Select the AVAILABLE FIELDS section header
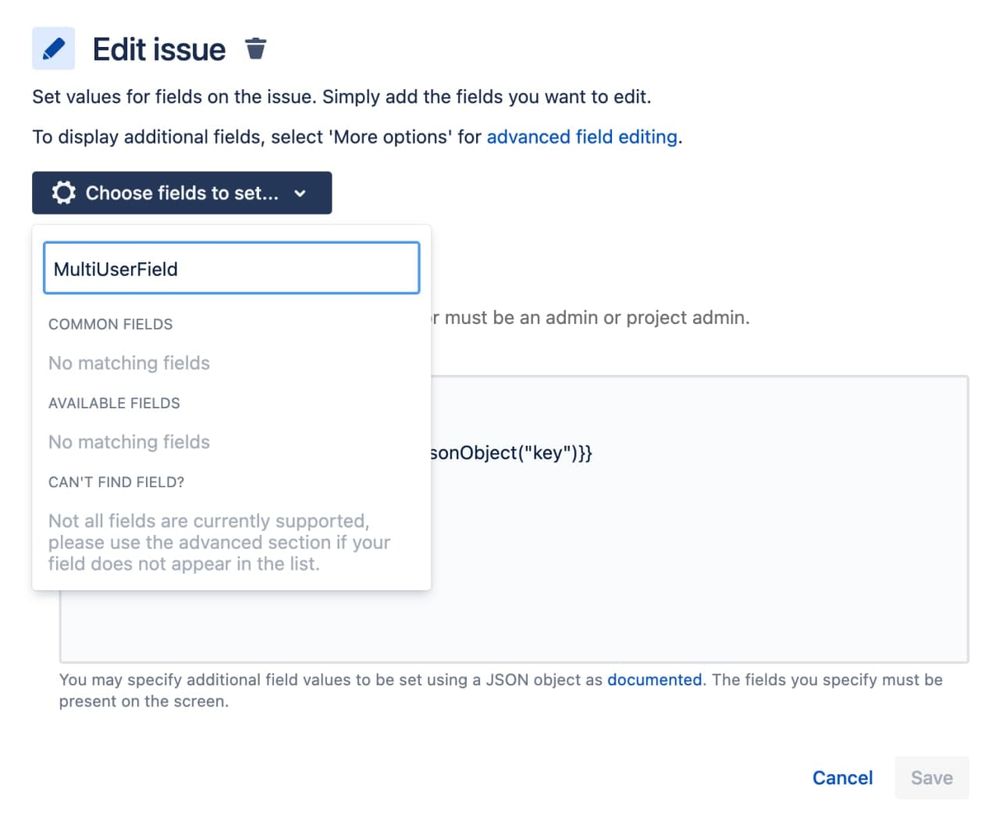Viewport: 999px width, 826px height. (114, 403)
